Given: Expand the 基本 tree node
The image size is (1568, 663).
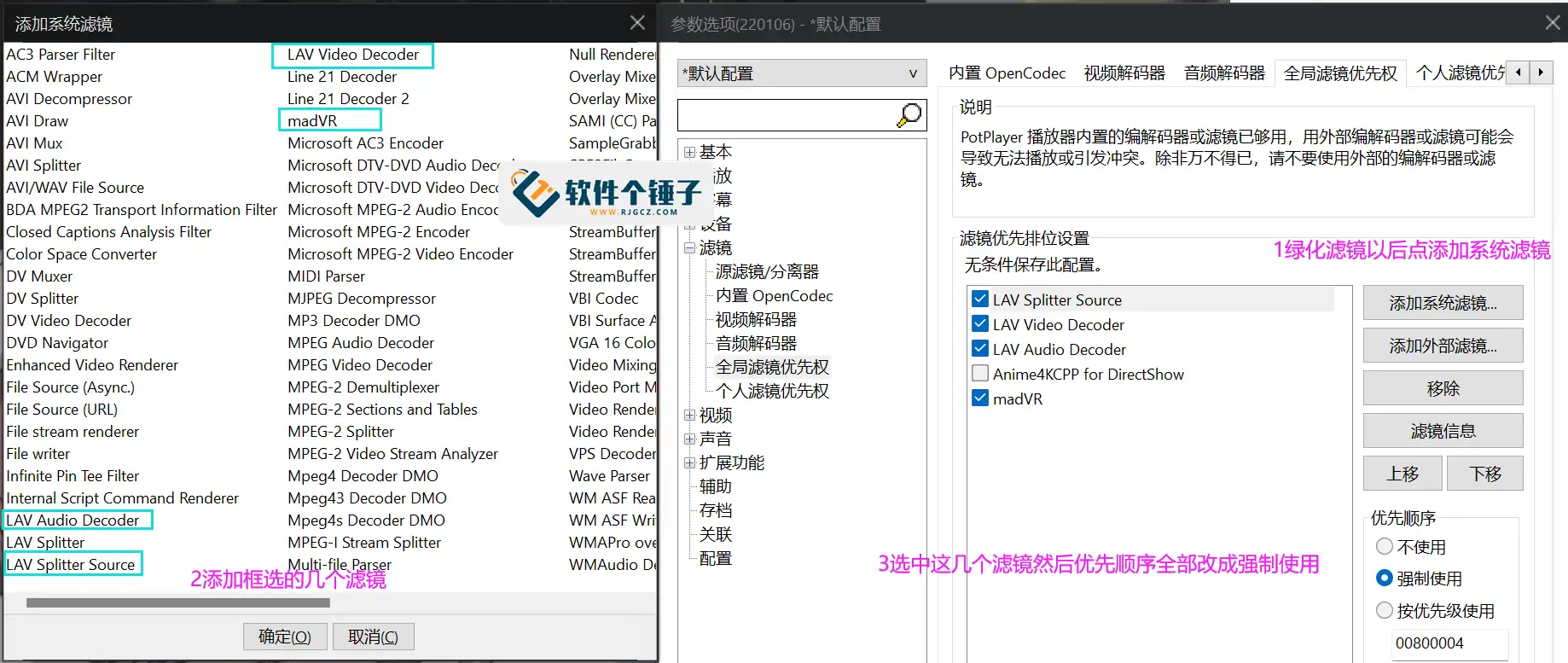Looking at the screenshot, I should coord(689,153).
